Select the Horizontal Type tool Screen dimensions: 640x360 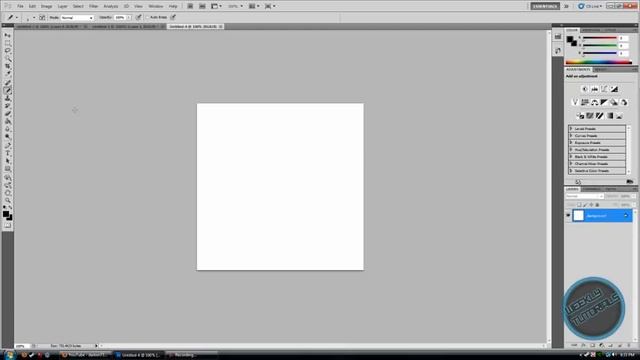[7, 153]
